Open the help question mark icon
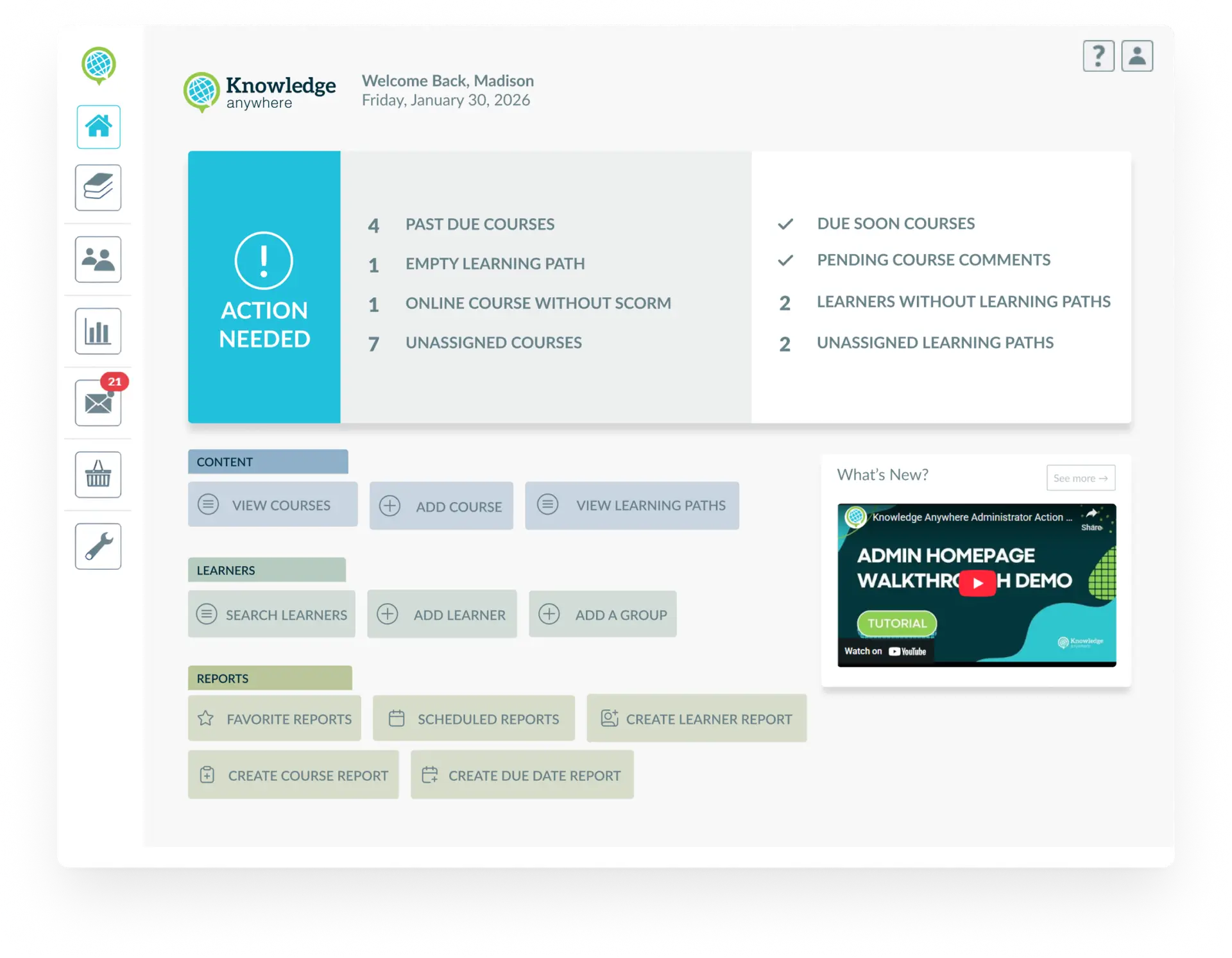This screenshot has height=958, width=1232. (1098, 56)
